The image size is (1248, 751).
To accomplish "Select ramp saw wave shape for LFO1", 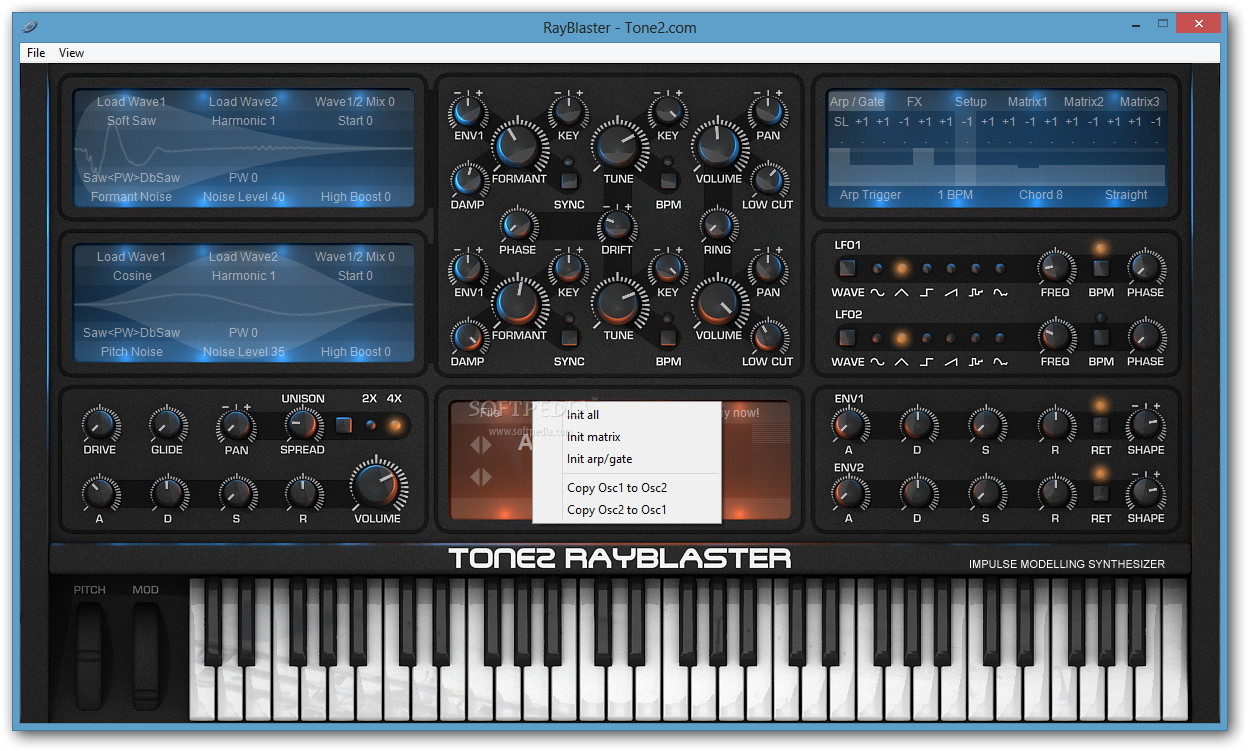I will (x=950, y=293).
